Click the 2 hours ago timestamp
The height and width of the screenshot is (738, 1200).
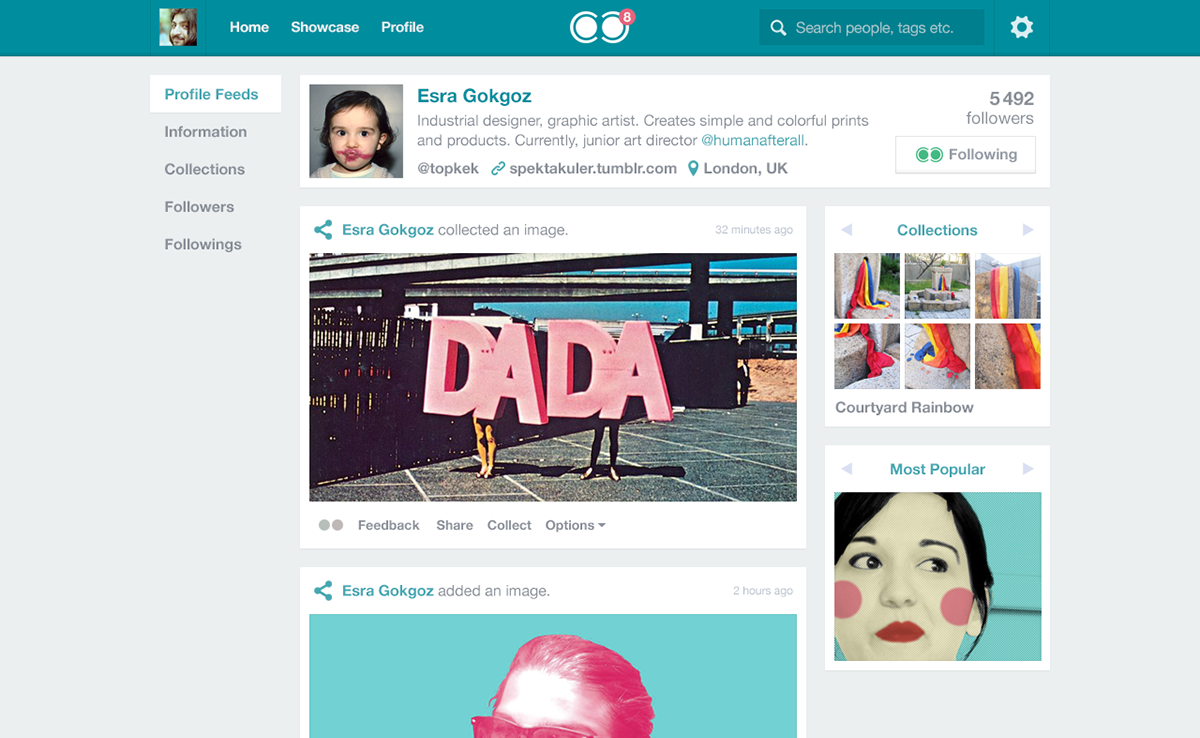763,591
